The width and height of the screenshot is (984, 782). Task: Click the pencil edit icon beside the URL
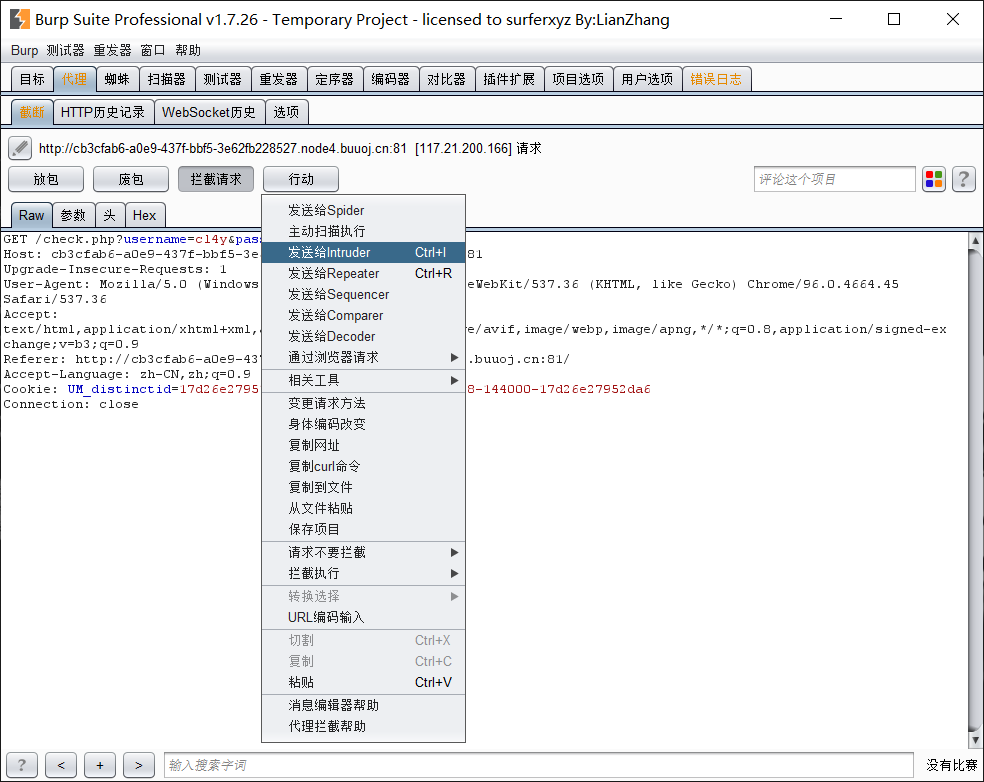tap(19, 149)
